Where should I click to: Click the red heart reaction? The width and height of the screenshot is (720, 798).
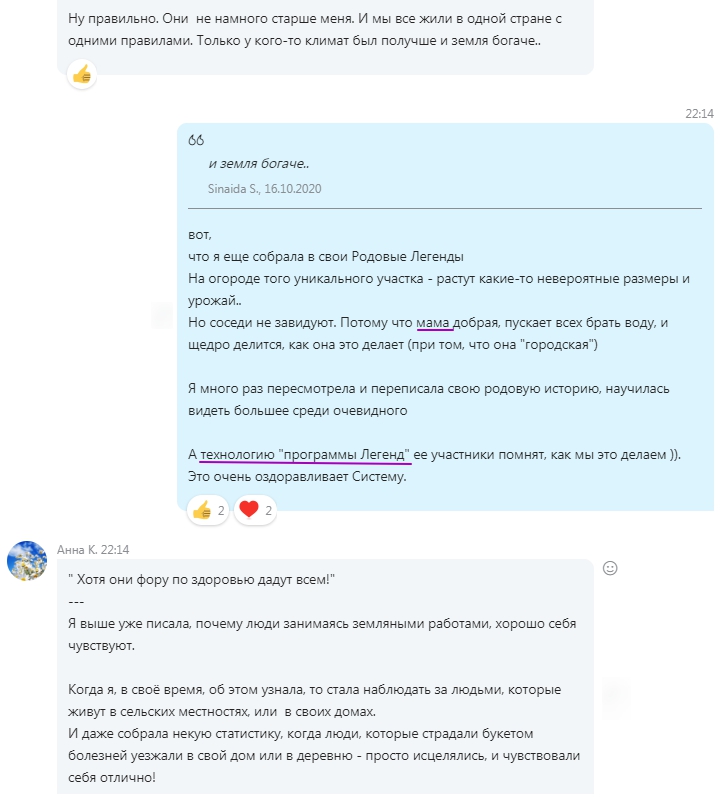[x=249, y=509]
